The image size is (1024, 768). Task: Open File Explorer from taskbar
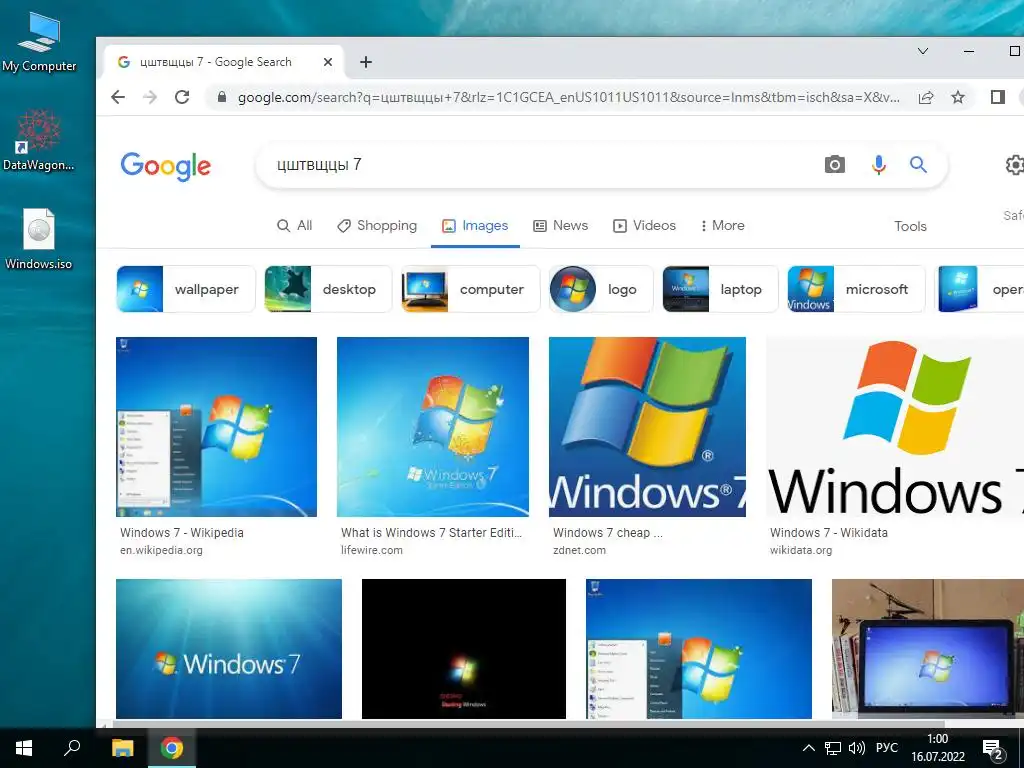(x=122, y=748)
